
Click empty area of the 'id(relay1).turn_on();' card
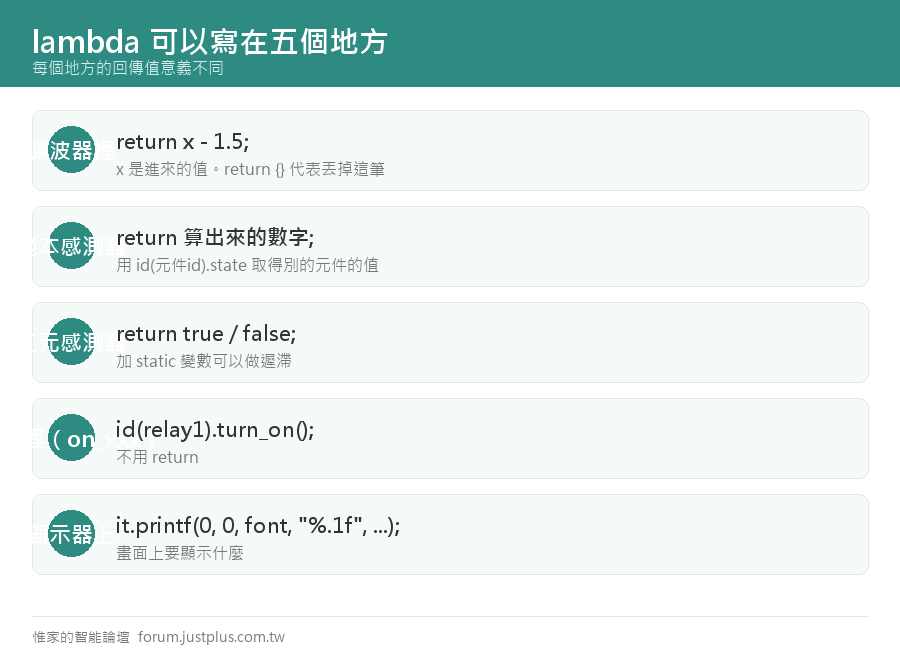[x=574, y=438]
